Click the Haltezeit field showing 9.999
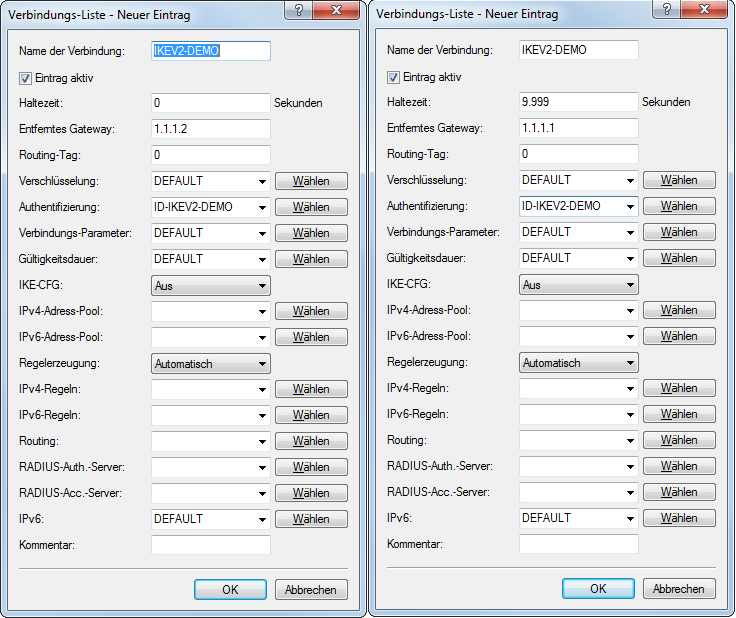This screenshot has width=736, height=618. click(x=578, y=102)
